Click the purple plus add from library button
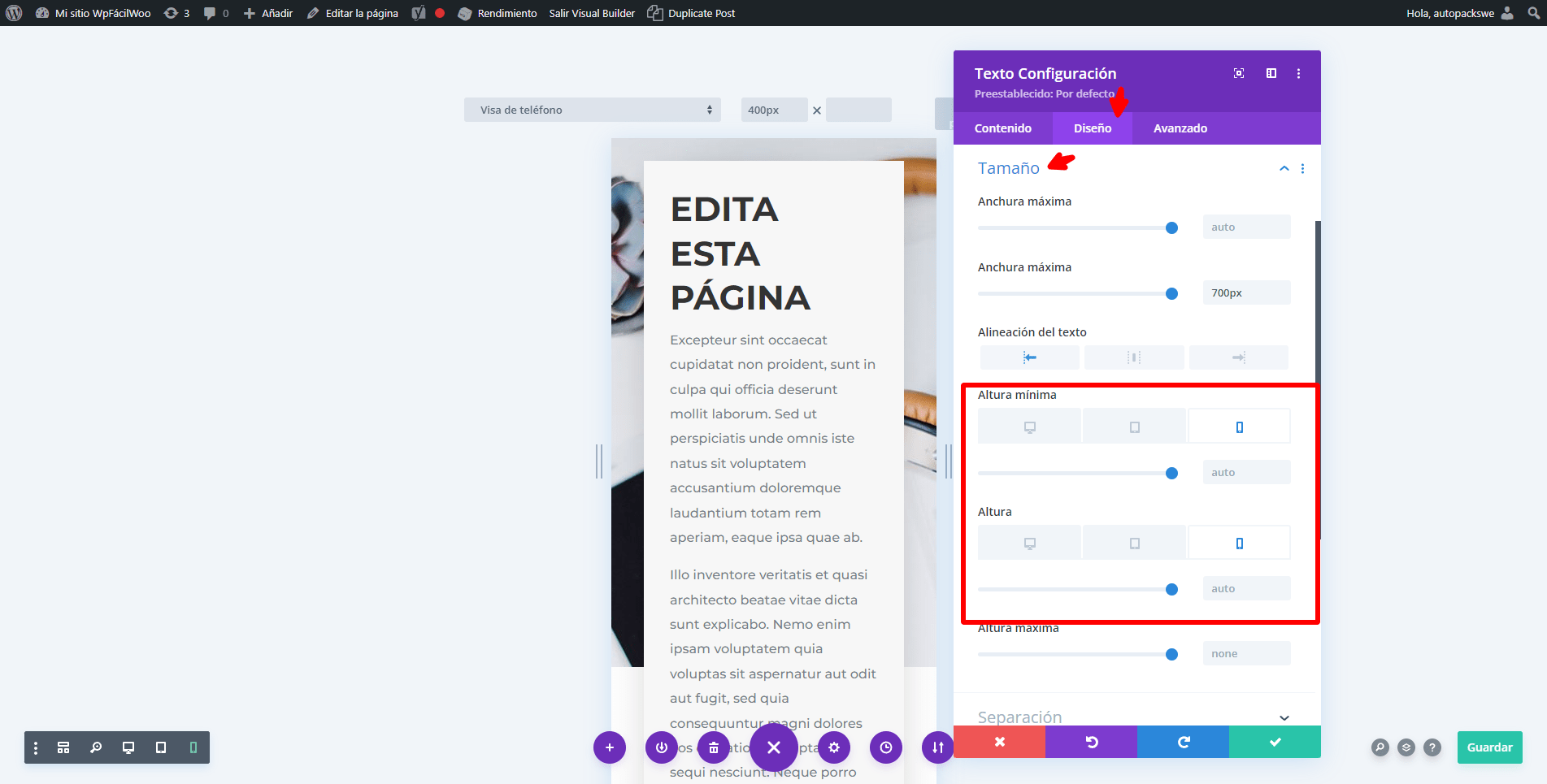 pos(610,747)
